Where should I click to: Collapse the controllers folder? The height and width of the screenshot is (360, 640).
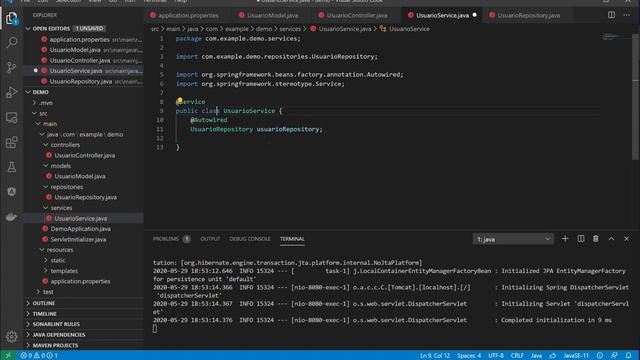tap(84, 145)
